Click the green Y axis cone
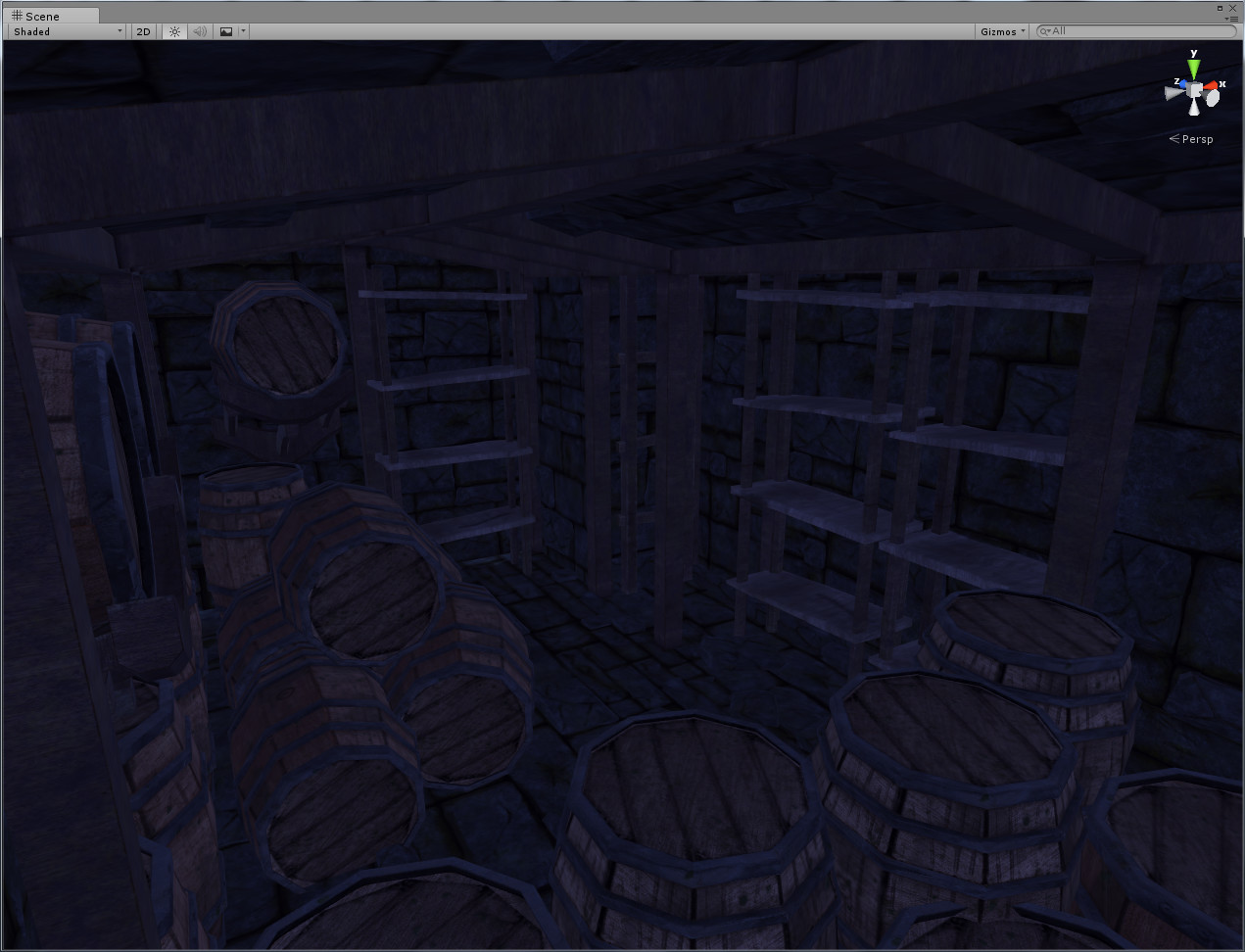The image size is (1245, 952). [1193, 70]
